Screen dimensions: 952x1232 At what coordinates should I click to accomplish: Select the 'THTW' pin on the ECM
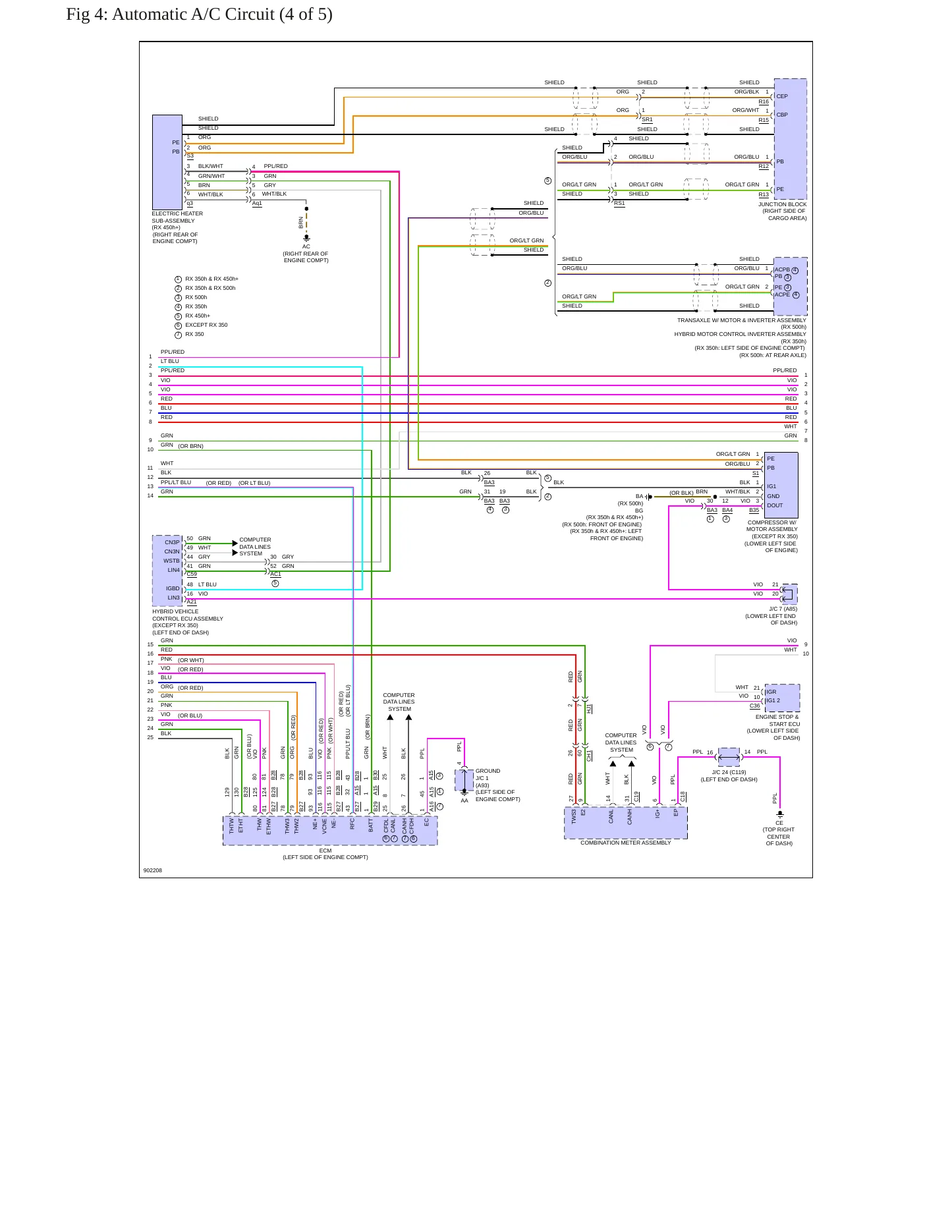pyautogui.click(x=231, y=826)
